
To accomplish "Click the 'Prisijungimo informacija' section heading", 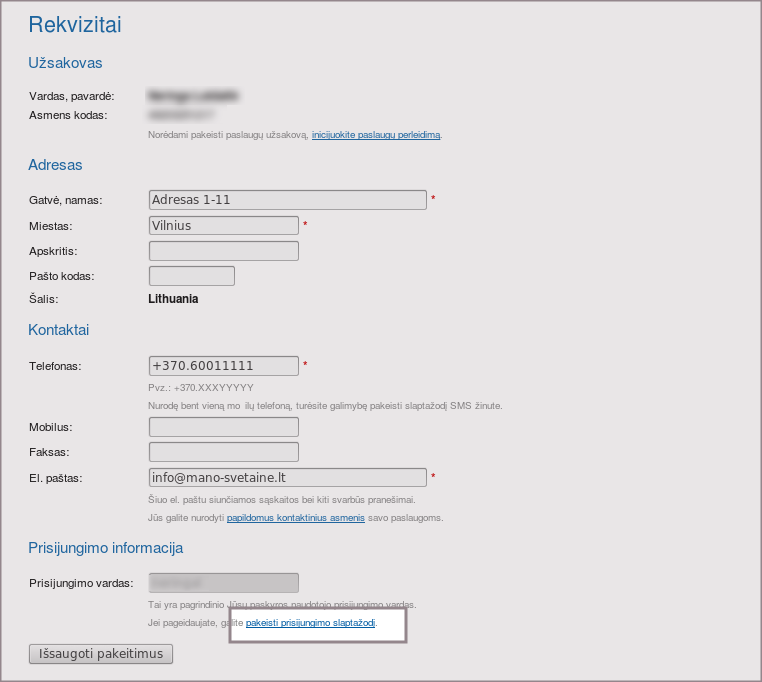I will click(105, 548).
